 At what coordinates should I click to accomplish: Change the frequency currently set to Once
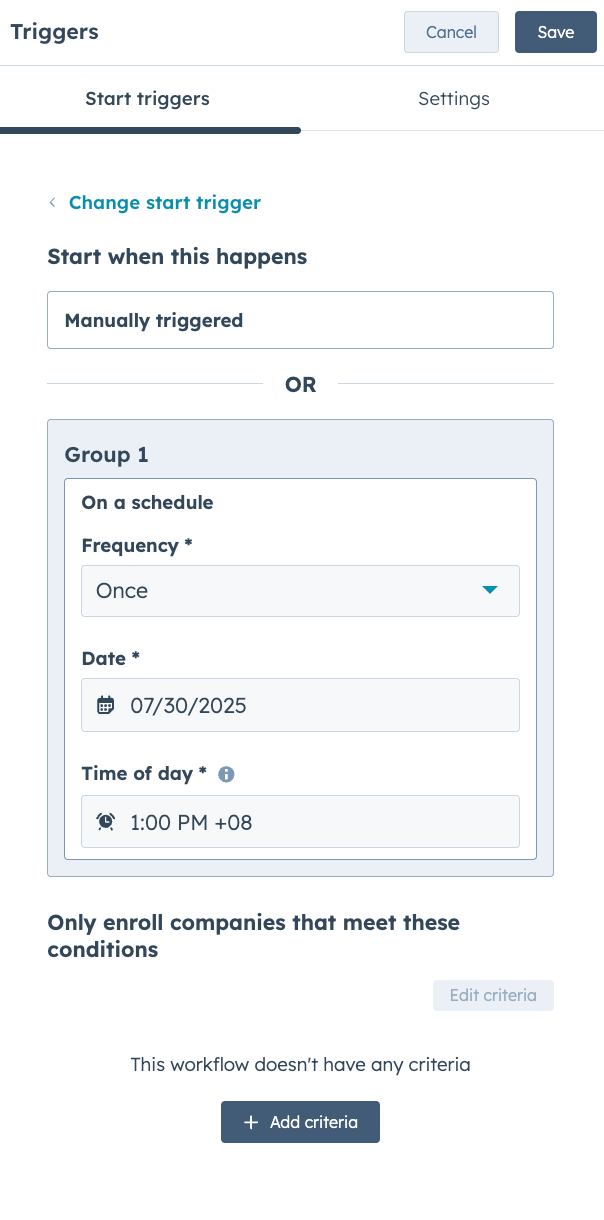tap(300, 591)
